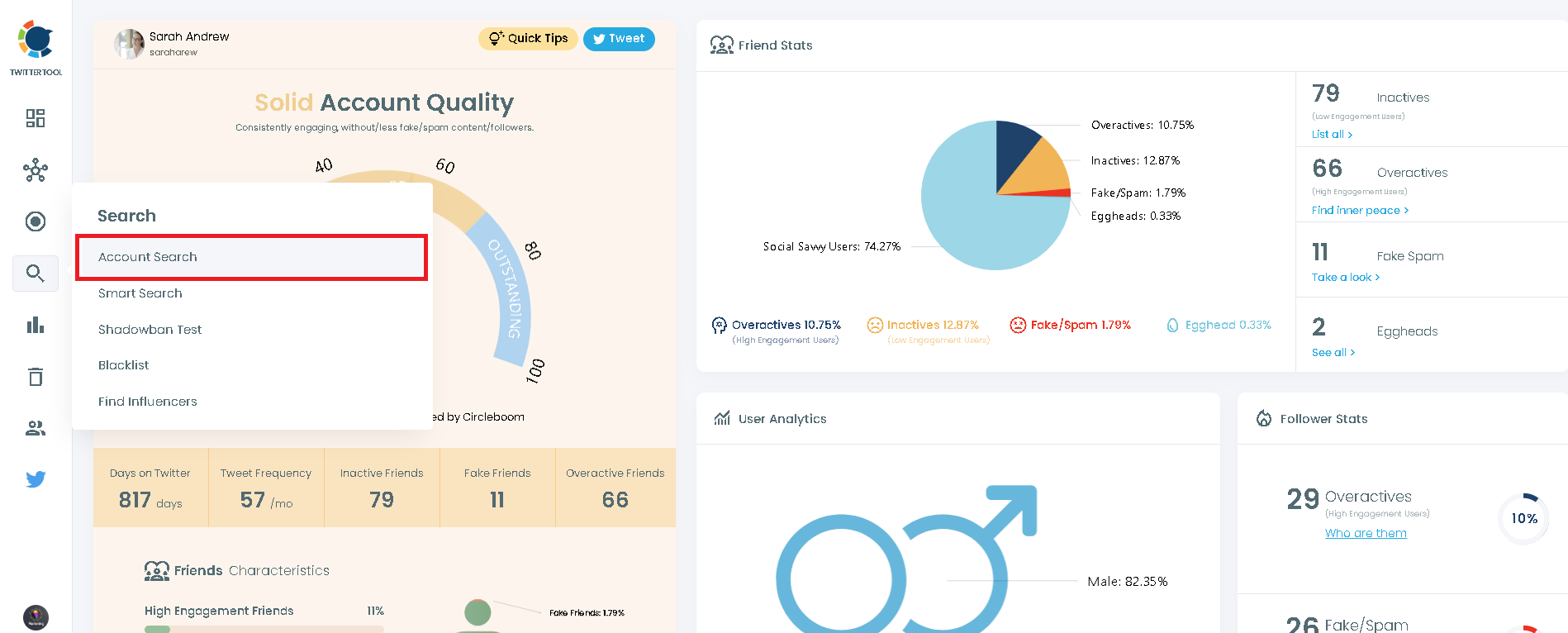Expand 'Find inner peace' under Overactives

(1360, 211)
